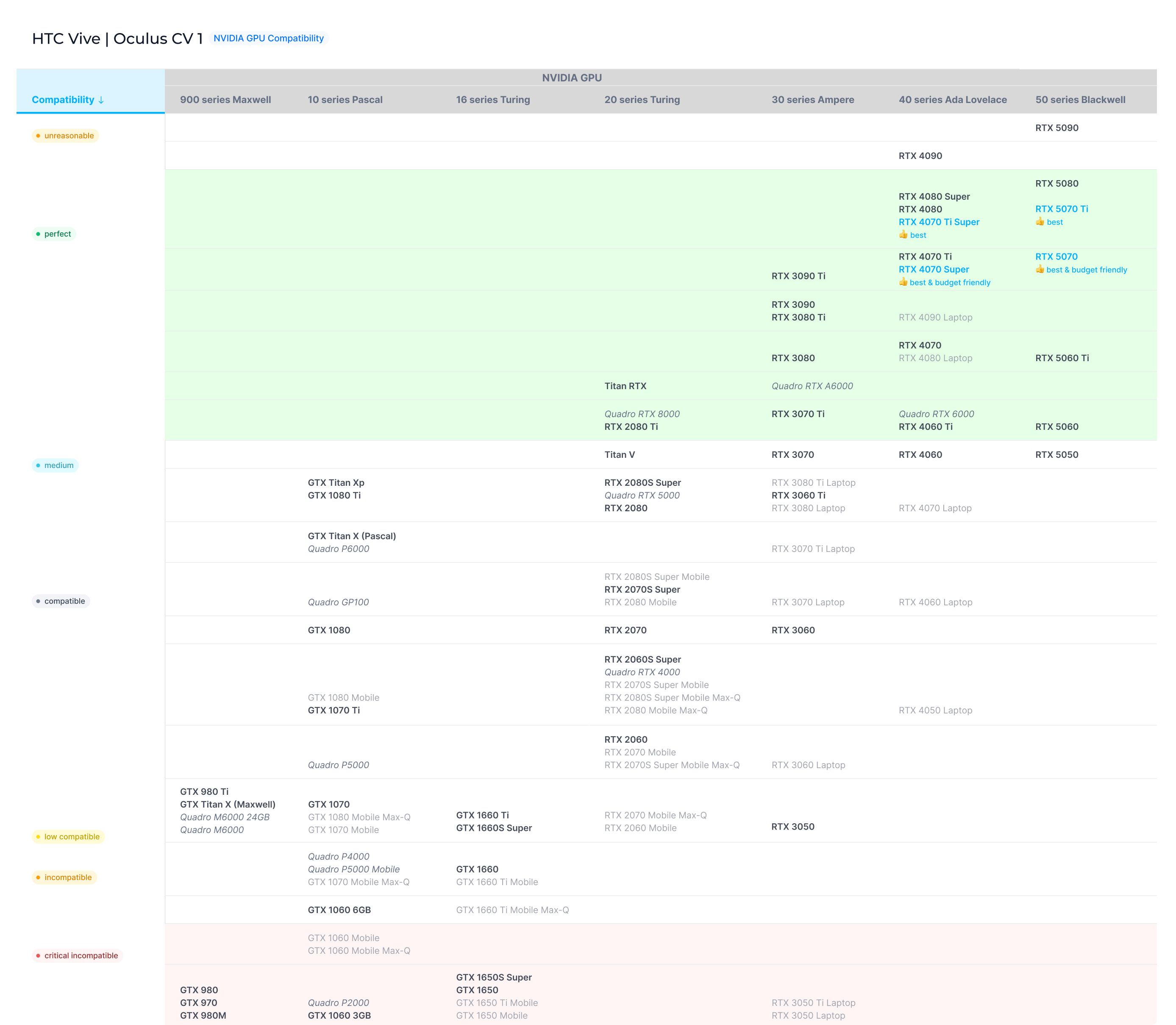Screen dimensions: 1176x1025
Task: Select the RTX 3050 entry
Action: click(792, 827)
